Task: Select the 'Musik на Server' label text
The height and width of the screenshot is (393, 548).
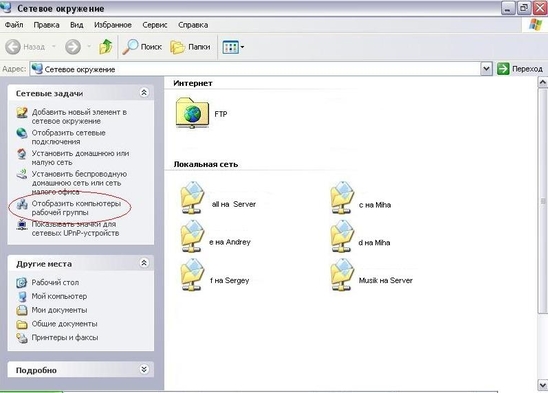Action: point(386,280)
